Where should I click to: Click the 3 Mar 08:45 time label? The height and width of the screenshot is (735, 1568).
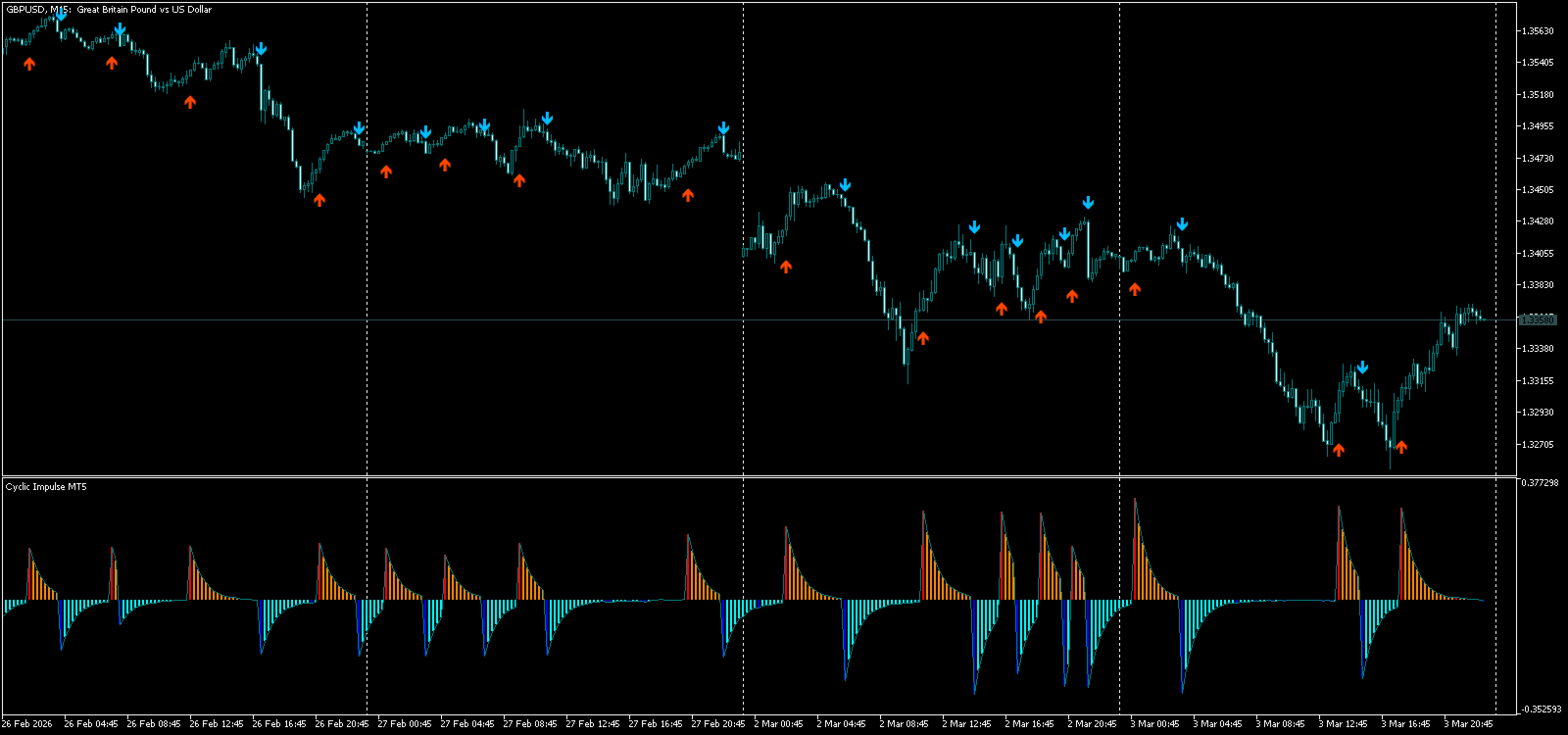pyautogui.click(x=1280, y=724)
